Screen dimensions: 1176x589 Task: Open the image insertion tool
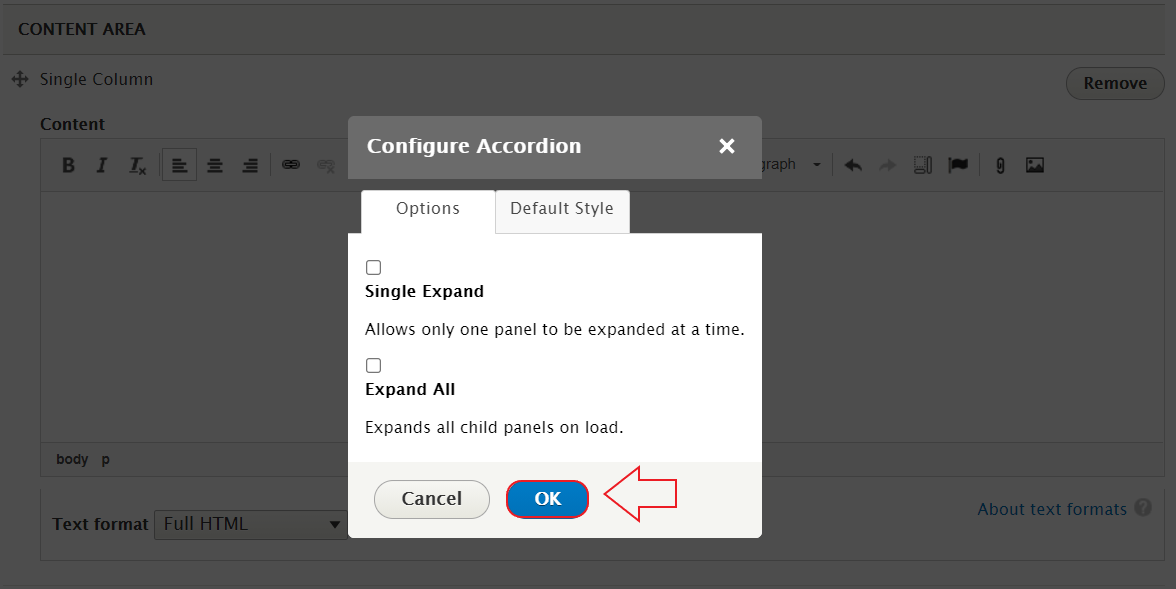click(1034, 164)
